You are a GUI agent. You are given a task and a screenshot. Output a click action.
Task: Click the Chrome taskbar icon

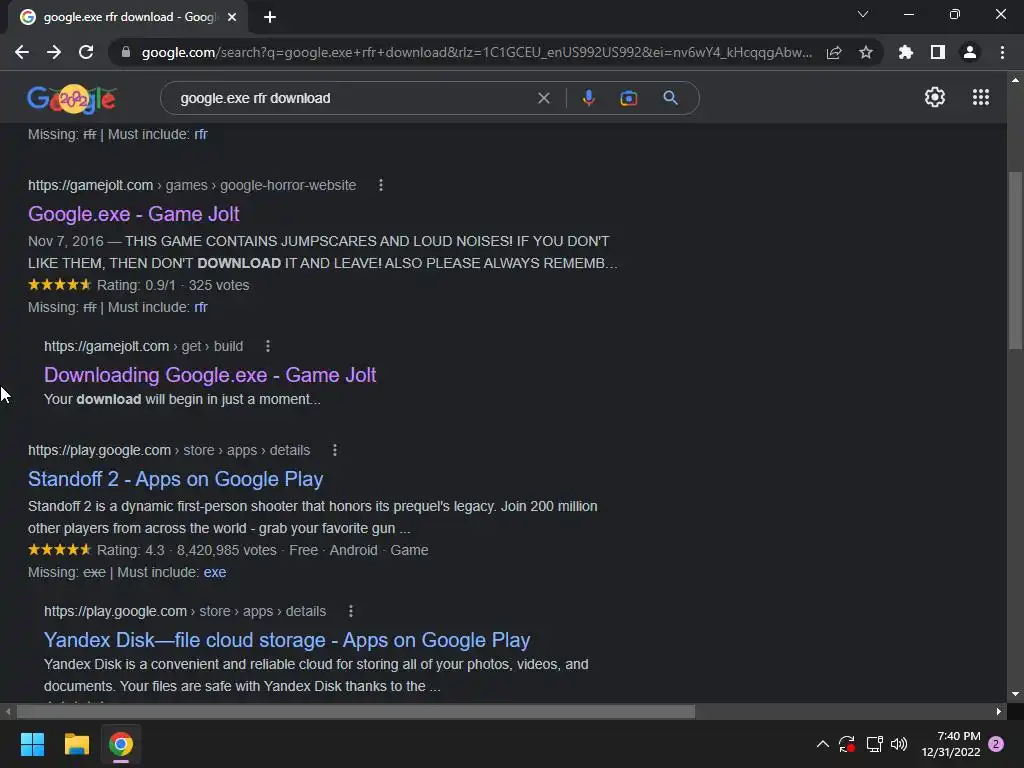click(121, 744)
